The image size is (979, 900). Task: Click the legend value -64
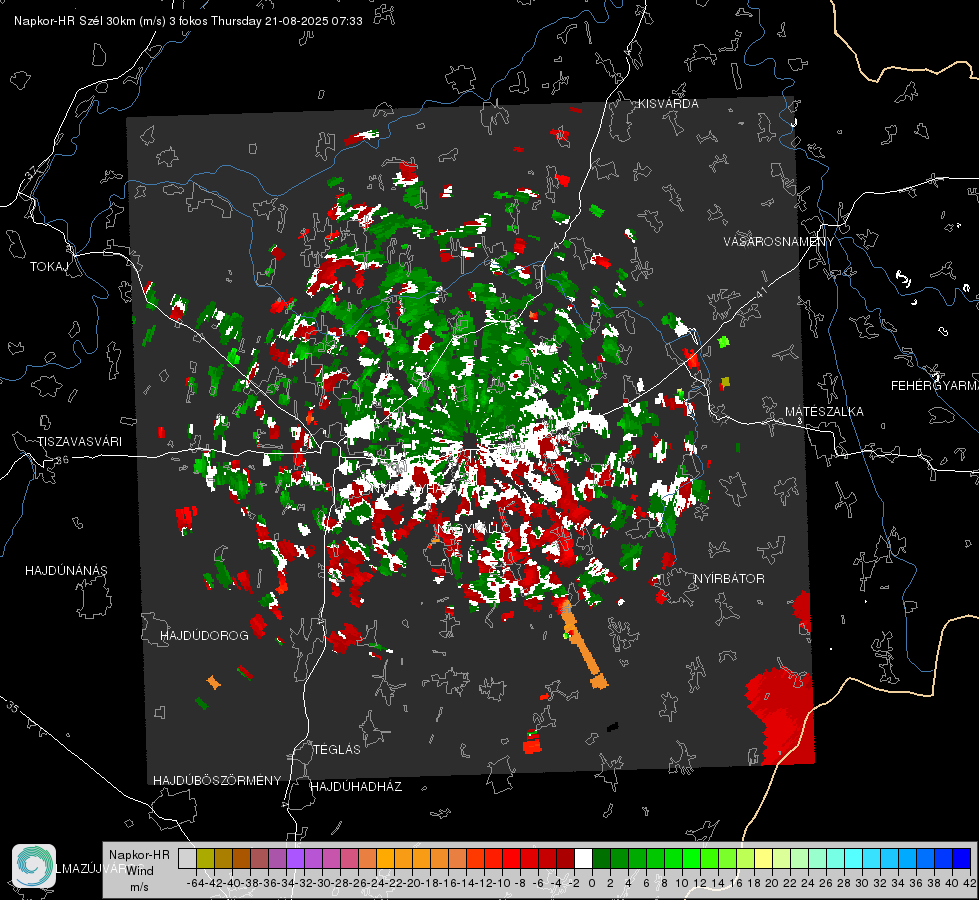click(x=194, y=883)
